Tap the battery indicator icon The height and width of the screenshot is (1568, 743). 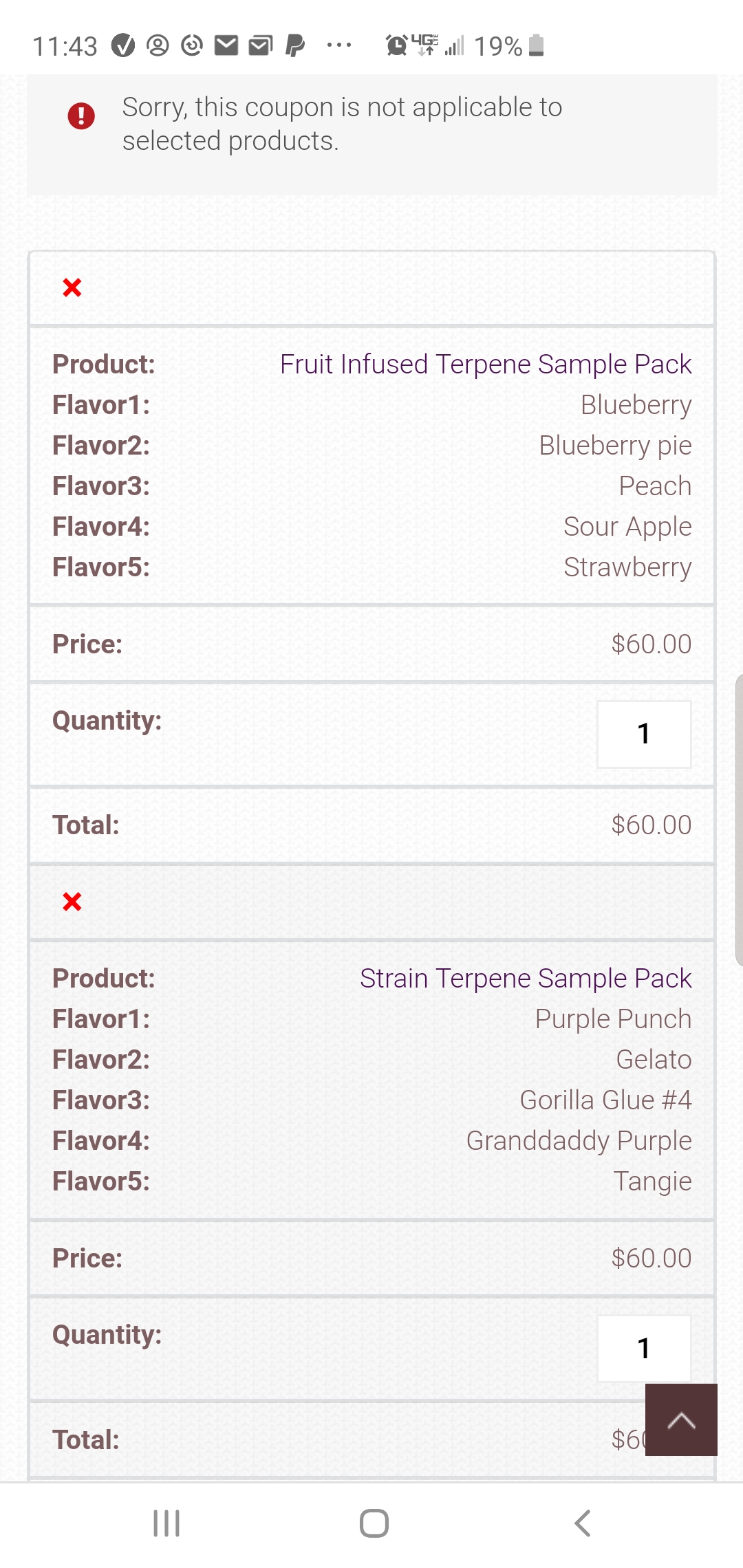537,45
